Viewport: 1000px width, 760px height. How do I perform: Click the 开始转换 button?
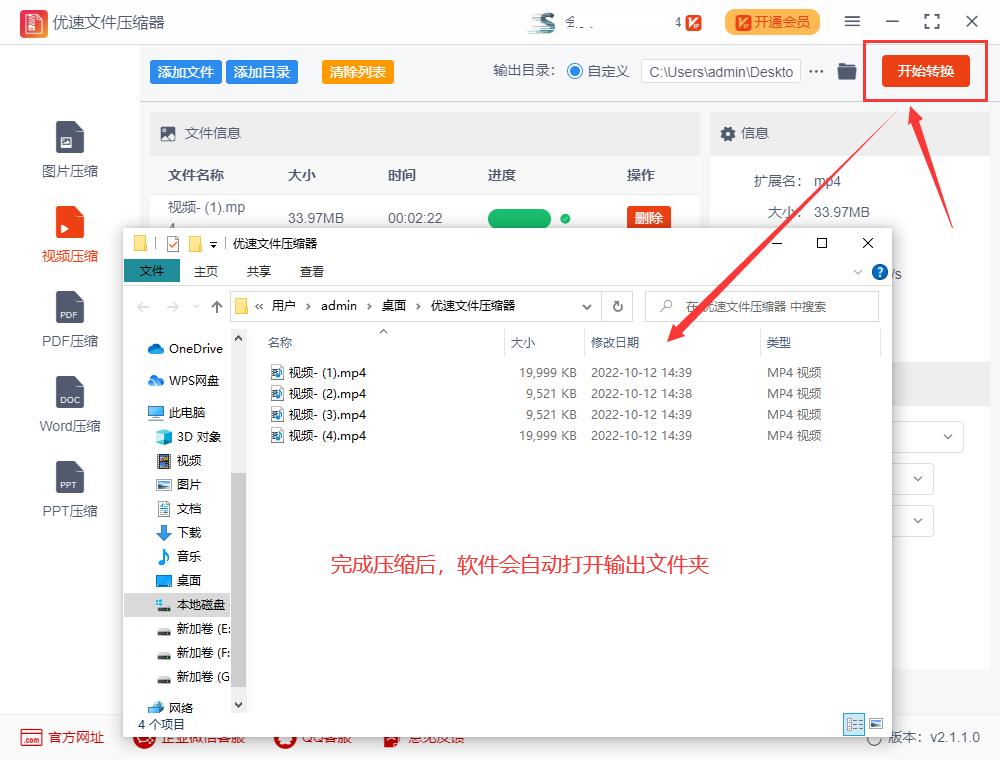[x=925, y=71]
